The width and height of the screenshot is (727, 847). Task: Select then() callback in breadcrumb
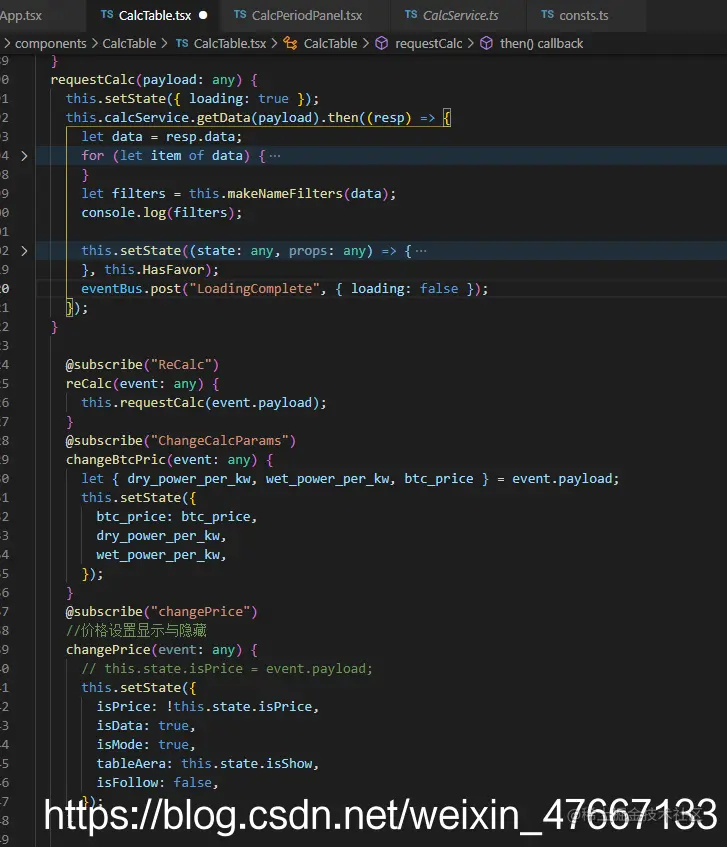[x=541, y=44]
